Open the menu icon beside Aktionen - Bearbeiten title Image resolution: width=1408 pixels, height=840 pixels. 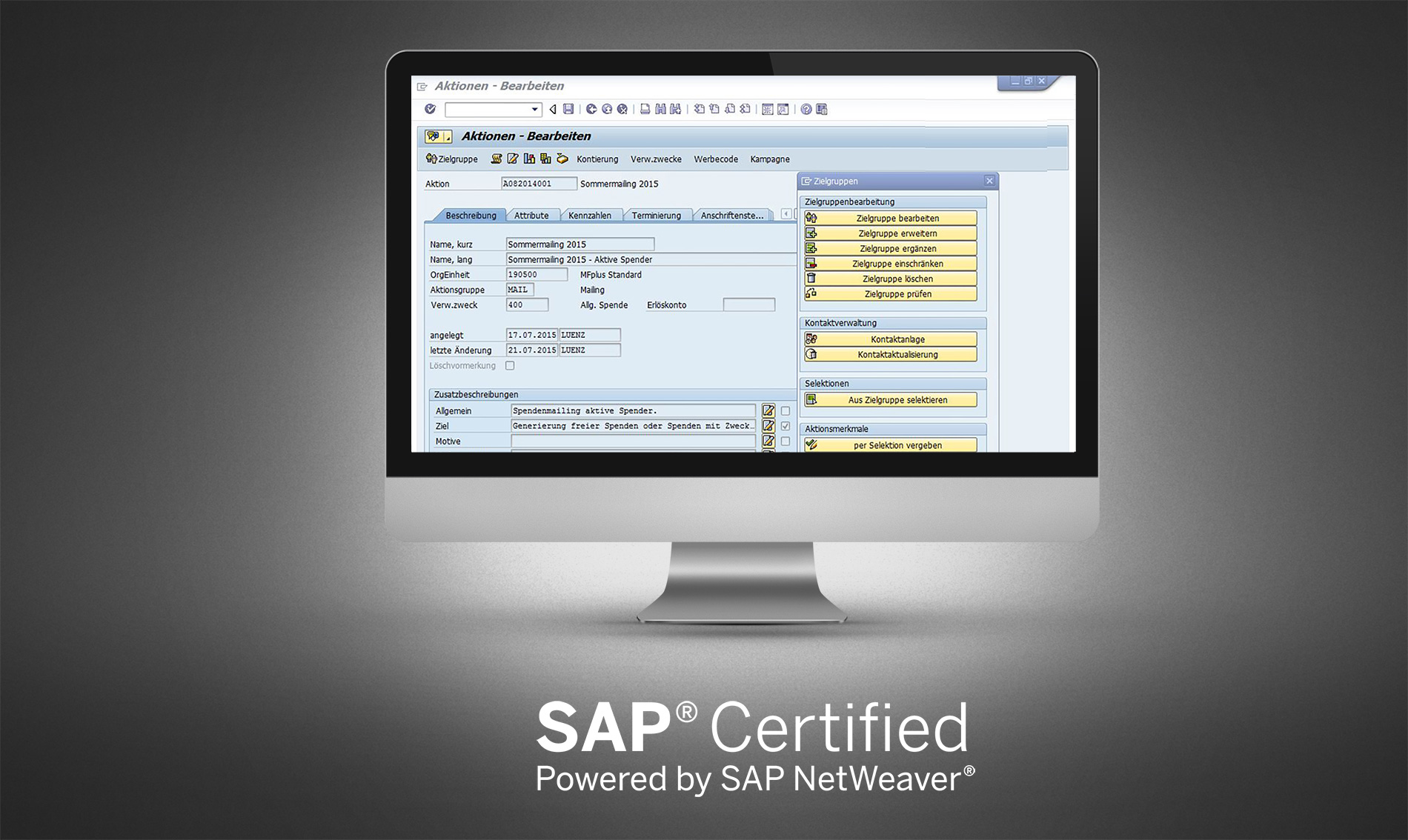[x=438, y=136]
